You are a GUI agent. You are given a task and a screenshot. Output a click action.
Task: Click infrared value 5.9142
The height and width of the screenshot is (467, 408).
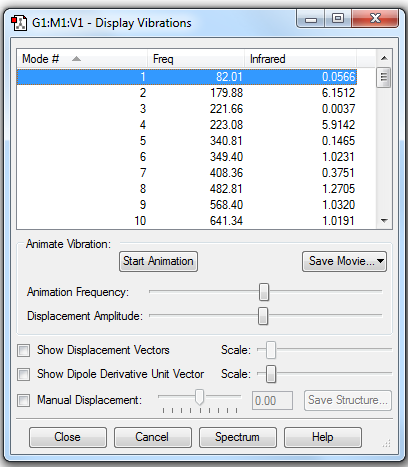[338, 125]
